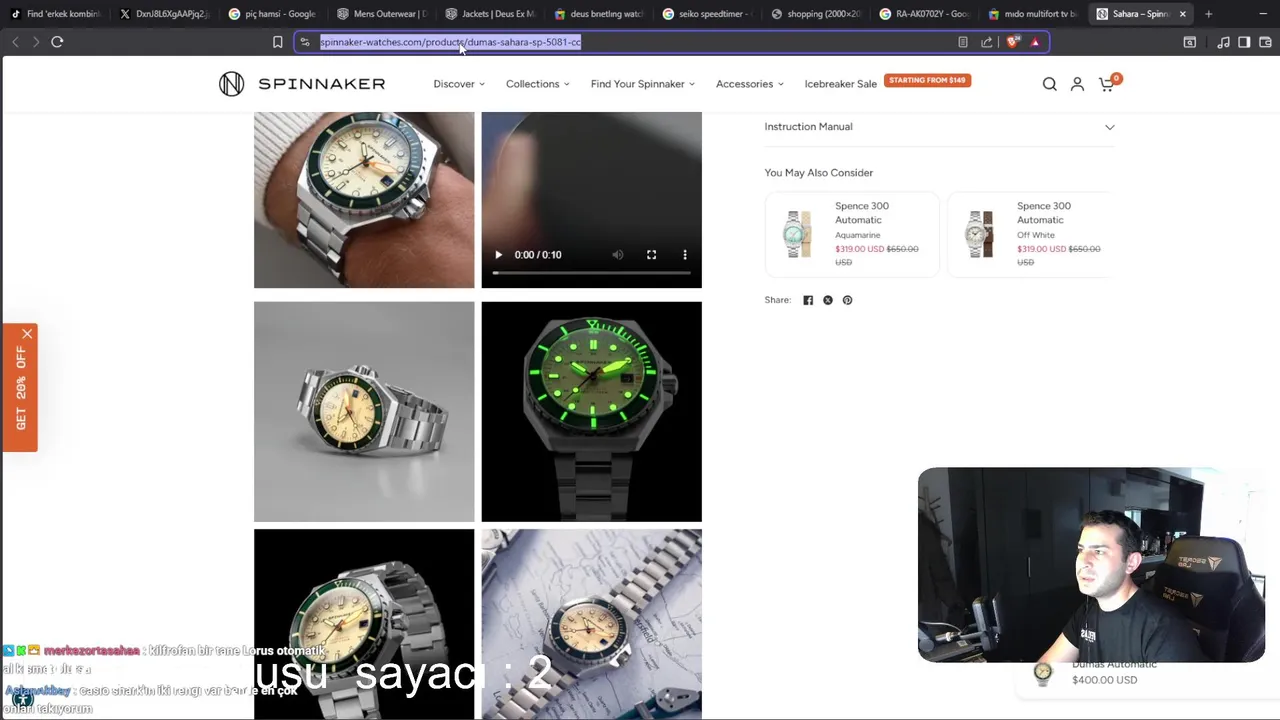This screenshot has height=720, width=1280.
Task: Click the Starting From $149 badge
Action: [x=927, y=80]
